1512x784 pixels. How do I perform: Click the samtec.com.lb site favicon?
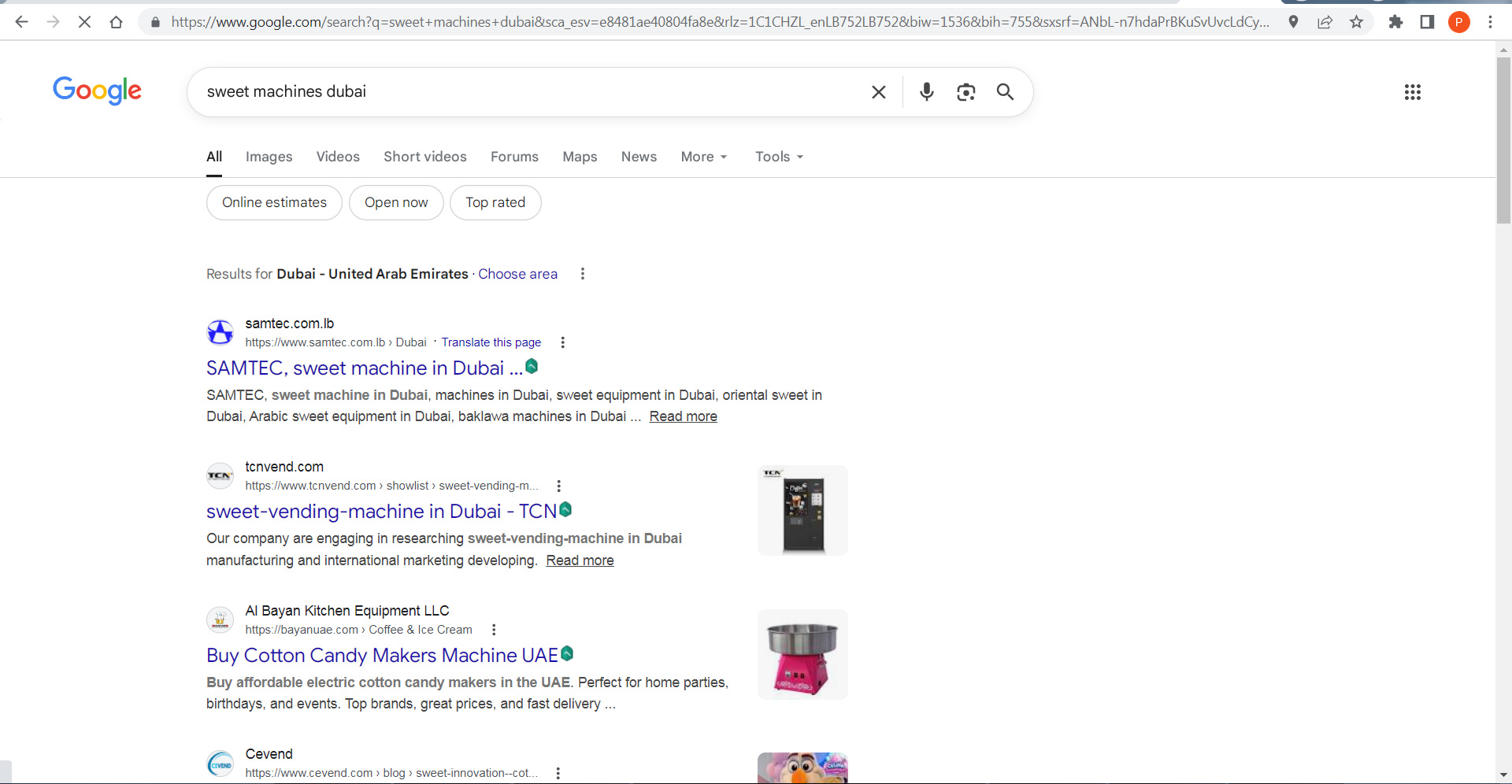[x=220, y=332]
